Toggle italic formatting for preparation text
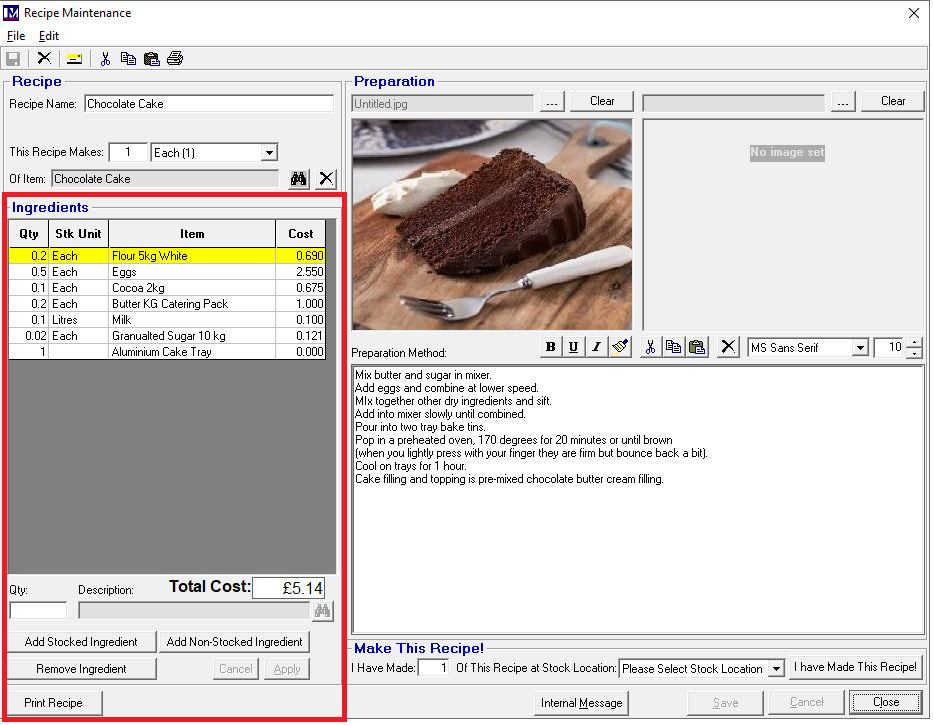 [596, 347]
